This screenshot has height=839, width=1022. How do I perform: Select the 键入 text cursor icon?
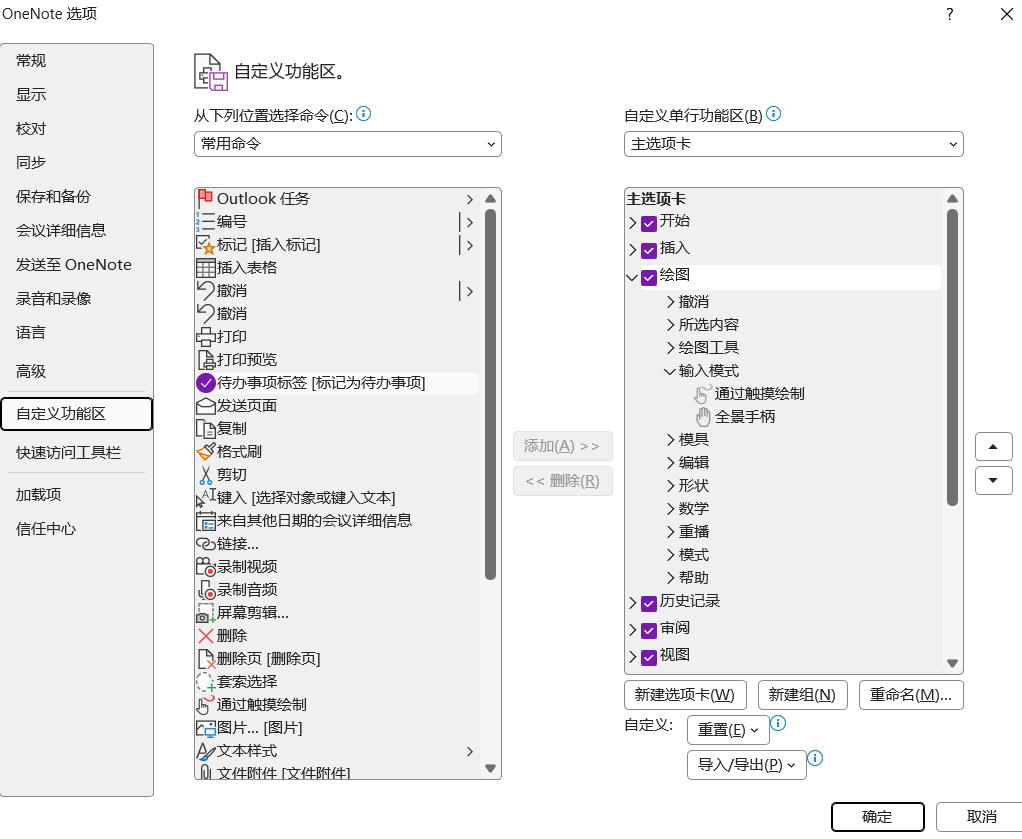coord(205,497)
